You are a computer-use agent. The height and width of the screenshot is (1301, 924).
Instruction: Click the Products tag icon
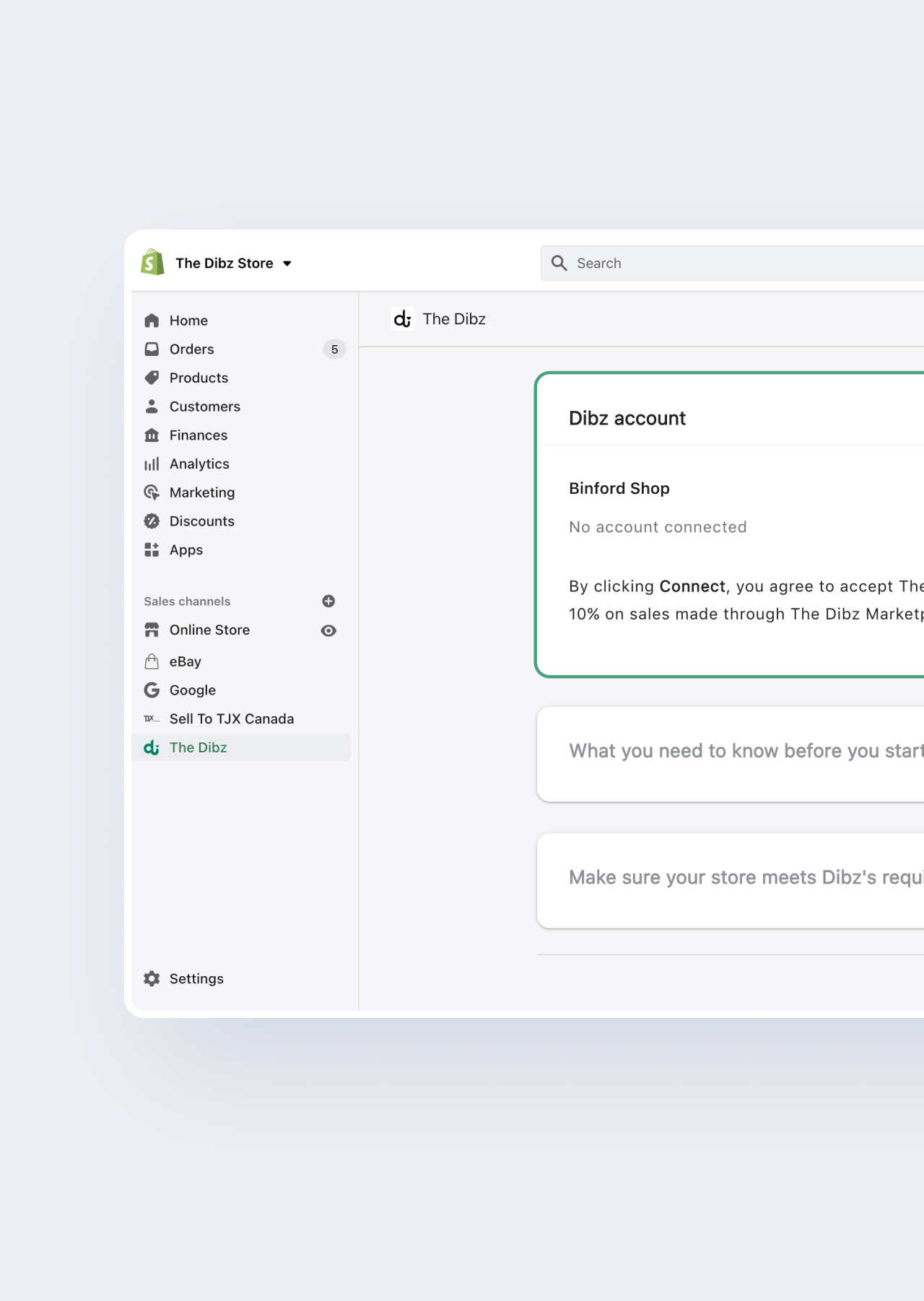pyautogui.click(x=152, y=378)
